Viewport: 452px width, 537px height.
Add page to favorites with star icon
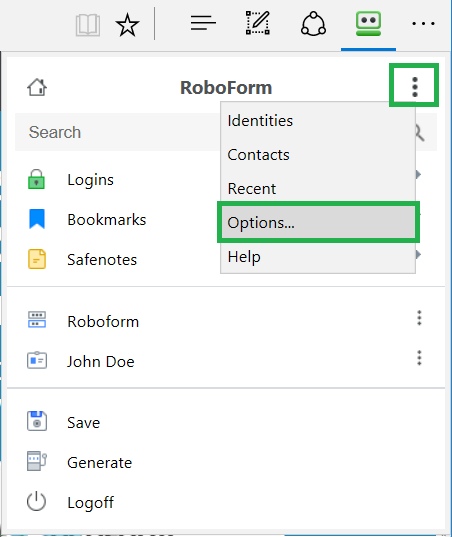(x=127, y=25)
